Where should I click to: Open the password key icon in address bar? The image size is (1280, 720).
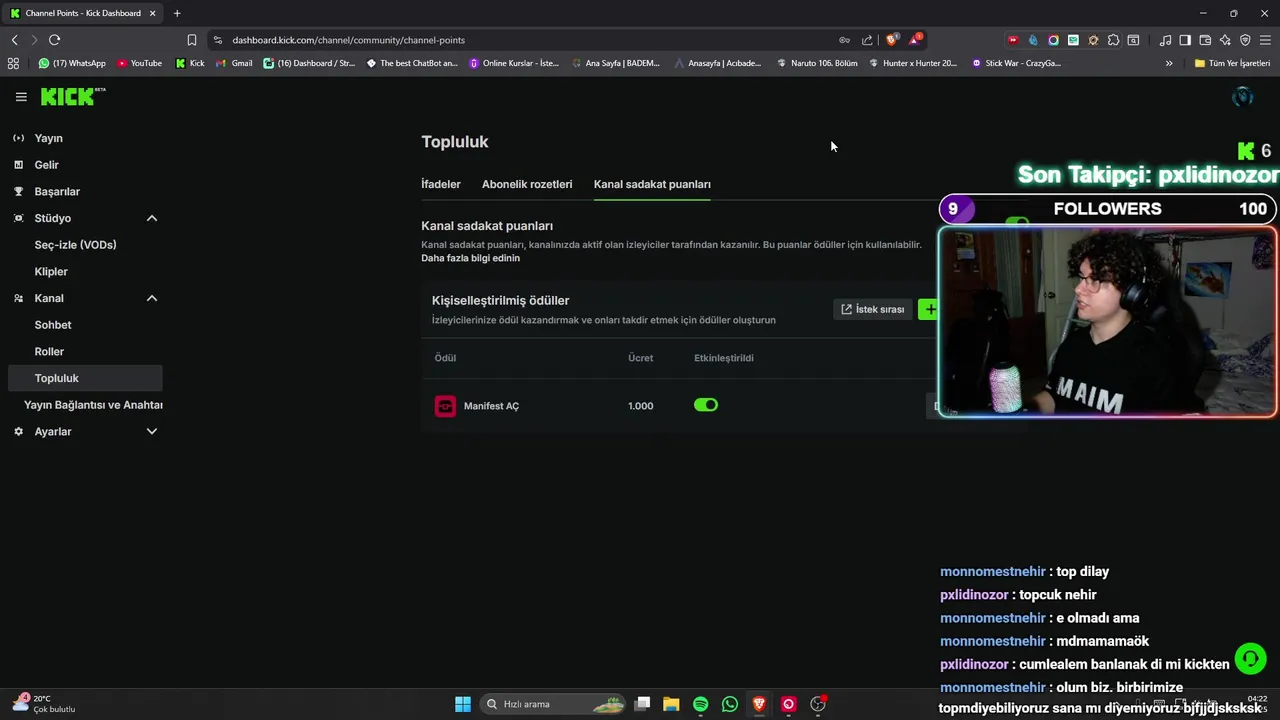pyautogui.click(x=844, y=40)
